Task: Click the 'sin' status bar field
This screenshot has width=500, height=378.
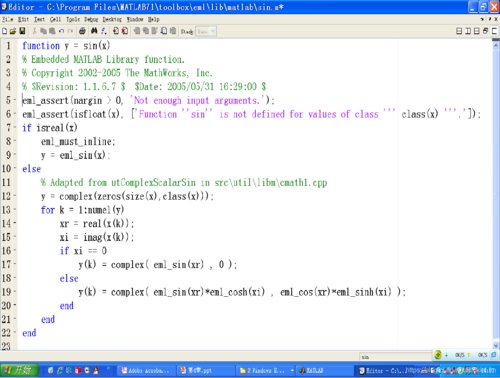Action: 395,357
